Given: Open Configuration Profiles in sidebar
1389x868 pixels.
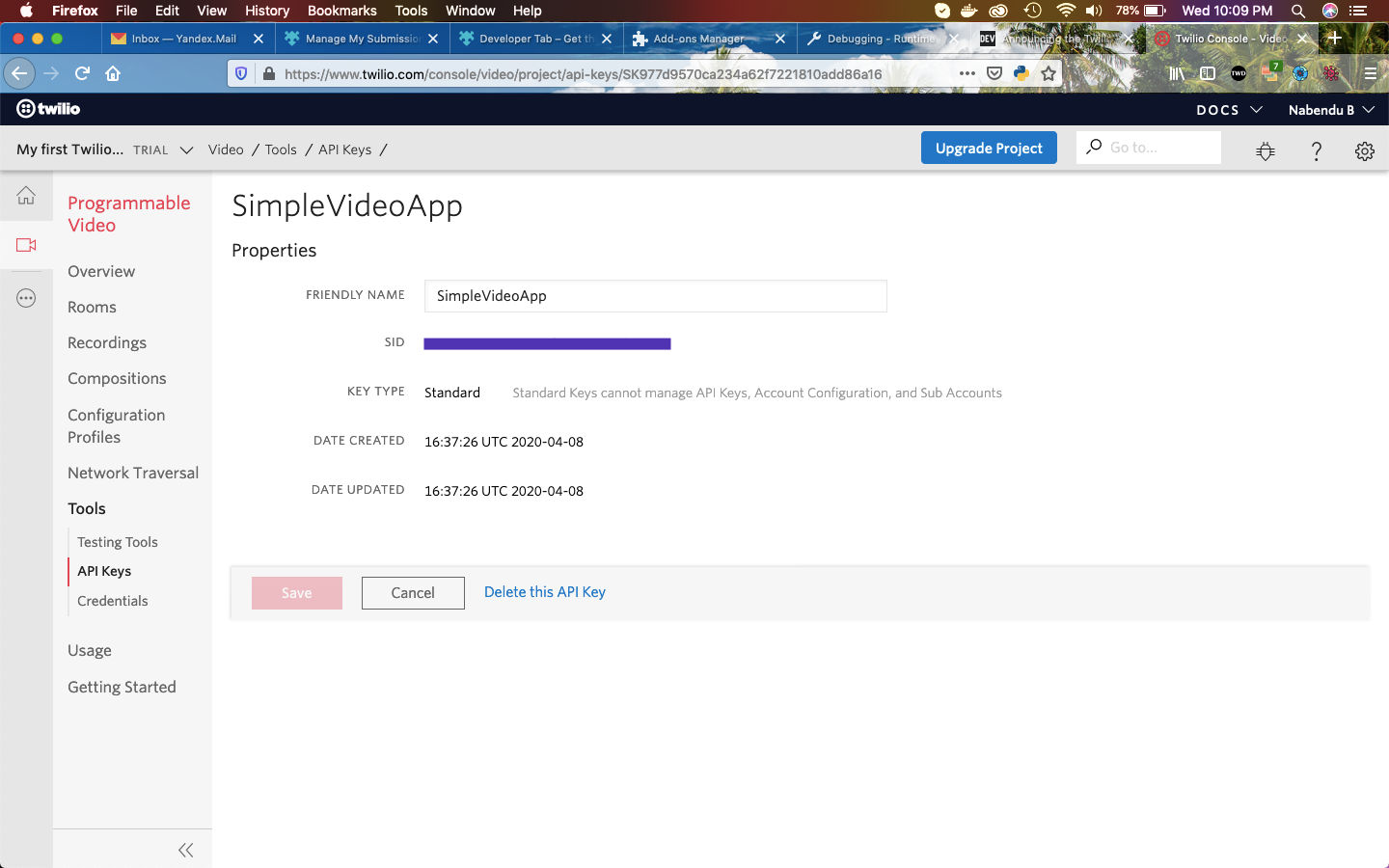Looking at the screenshot, I should (116, 425).
